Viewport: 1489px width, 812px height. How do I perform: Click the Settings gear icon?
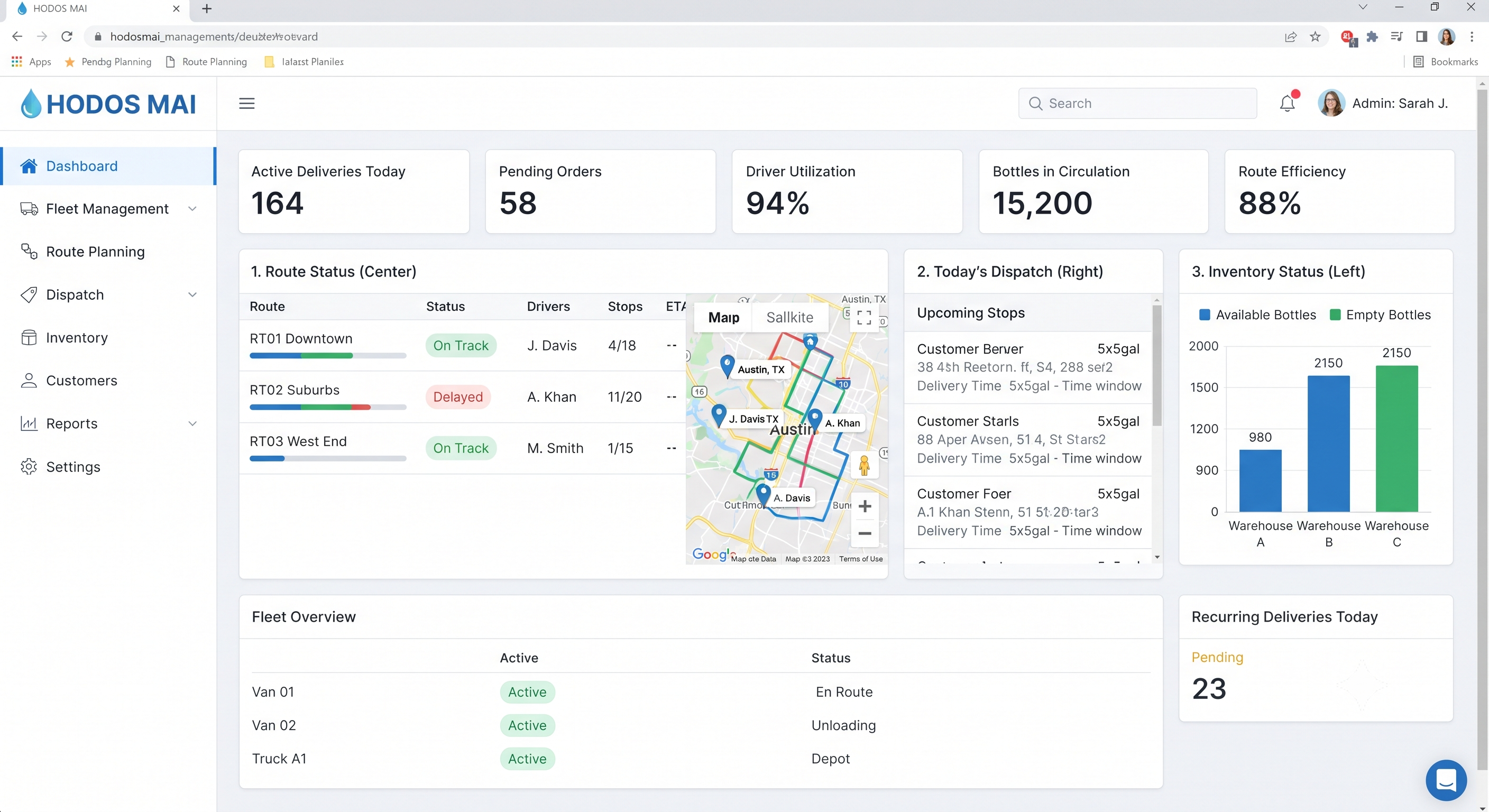click(x=29, y=466)
